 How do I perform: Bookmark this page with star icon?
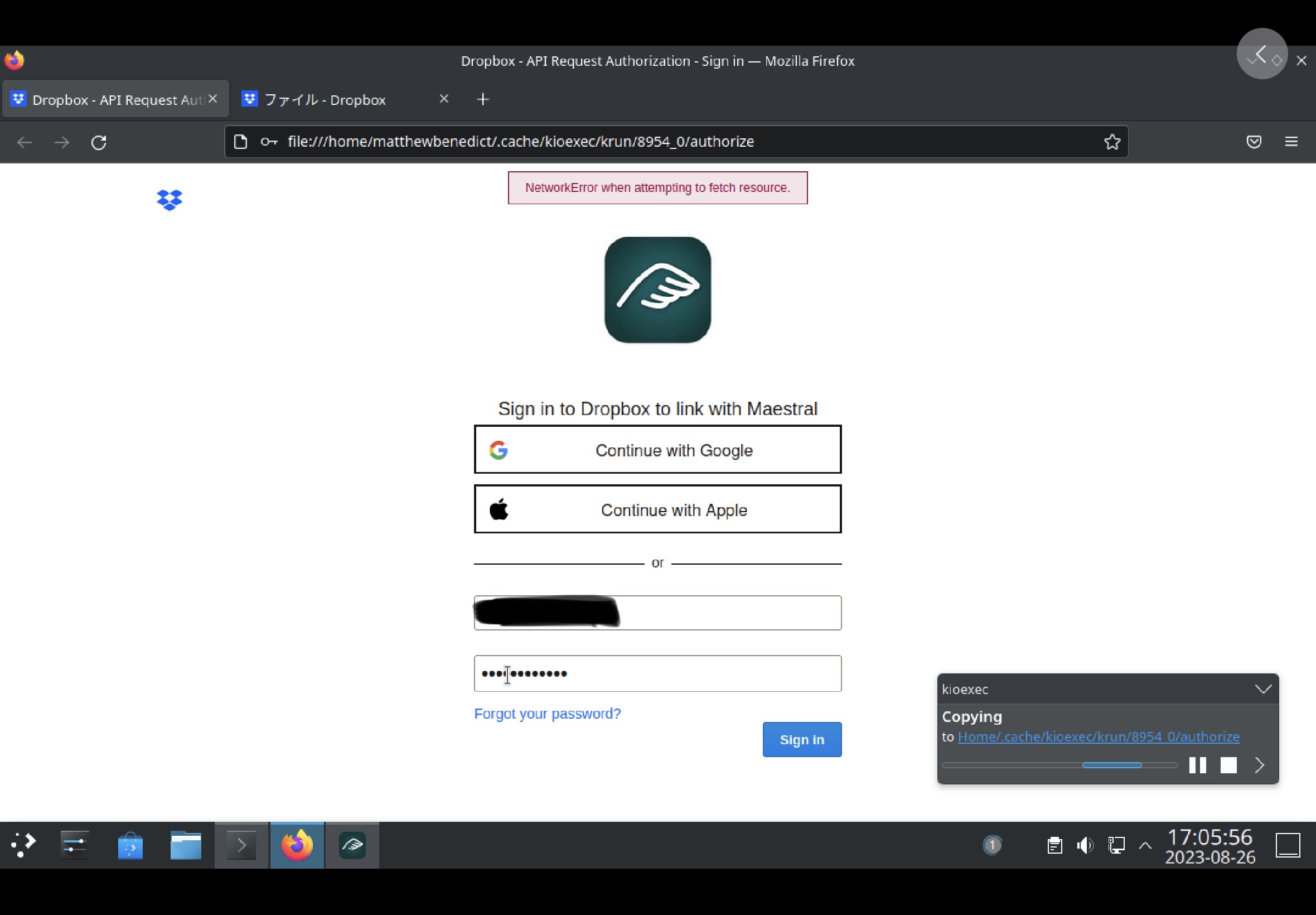tap(1111, 142)
